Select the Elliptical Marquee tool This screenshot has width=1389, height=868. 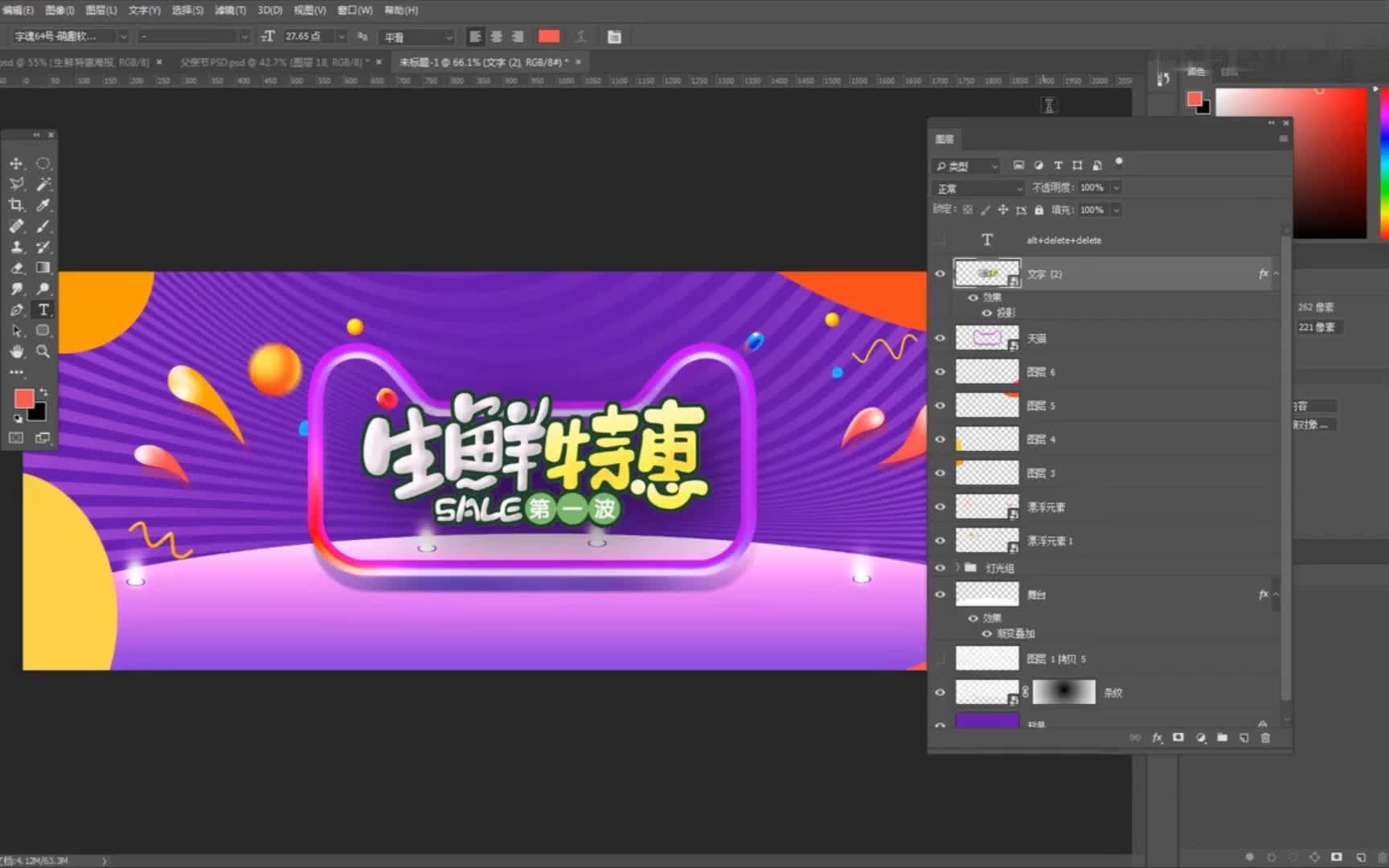(43, 163)
